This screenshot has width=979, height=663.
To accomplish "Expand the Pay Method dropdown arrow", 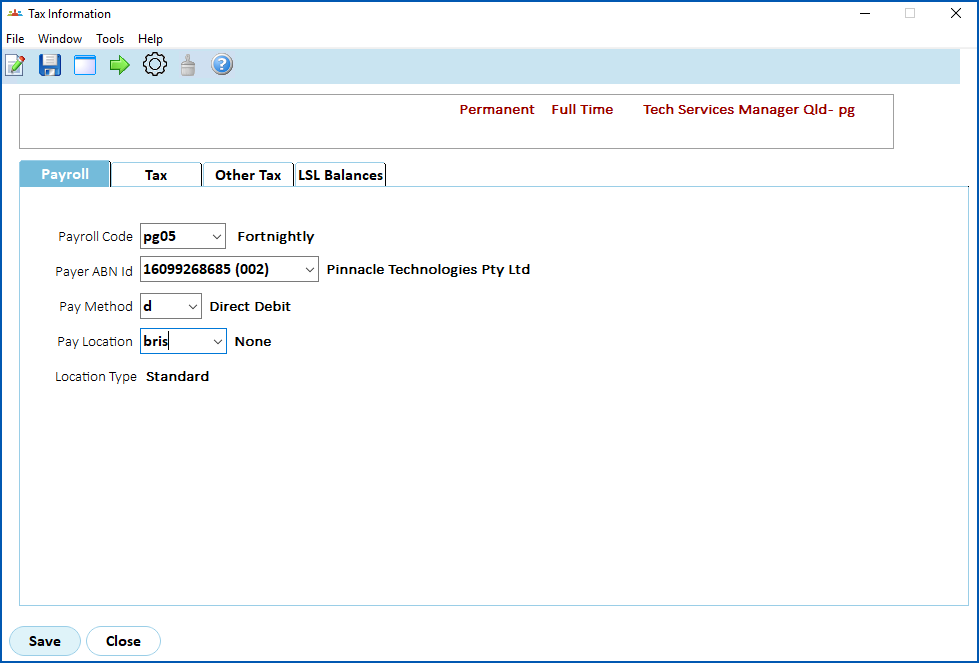I will pos(193,307).
